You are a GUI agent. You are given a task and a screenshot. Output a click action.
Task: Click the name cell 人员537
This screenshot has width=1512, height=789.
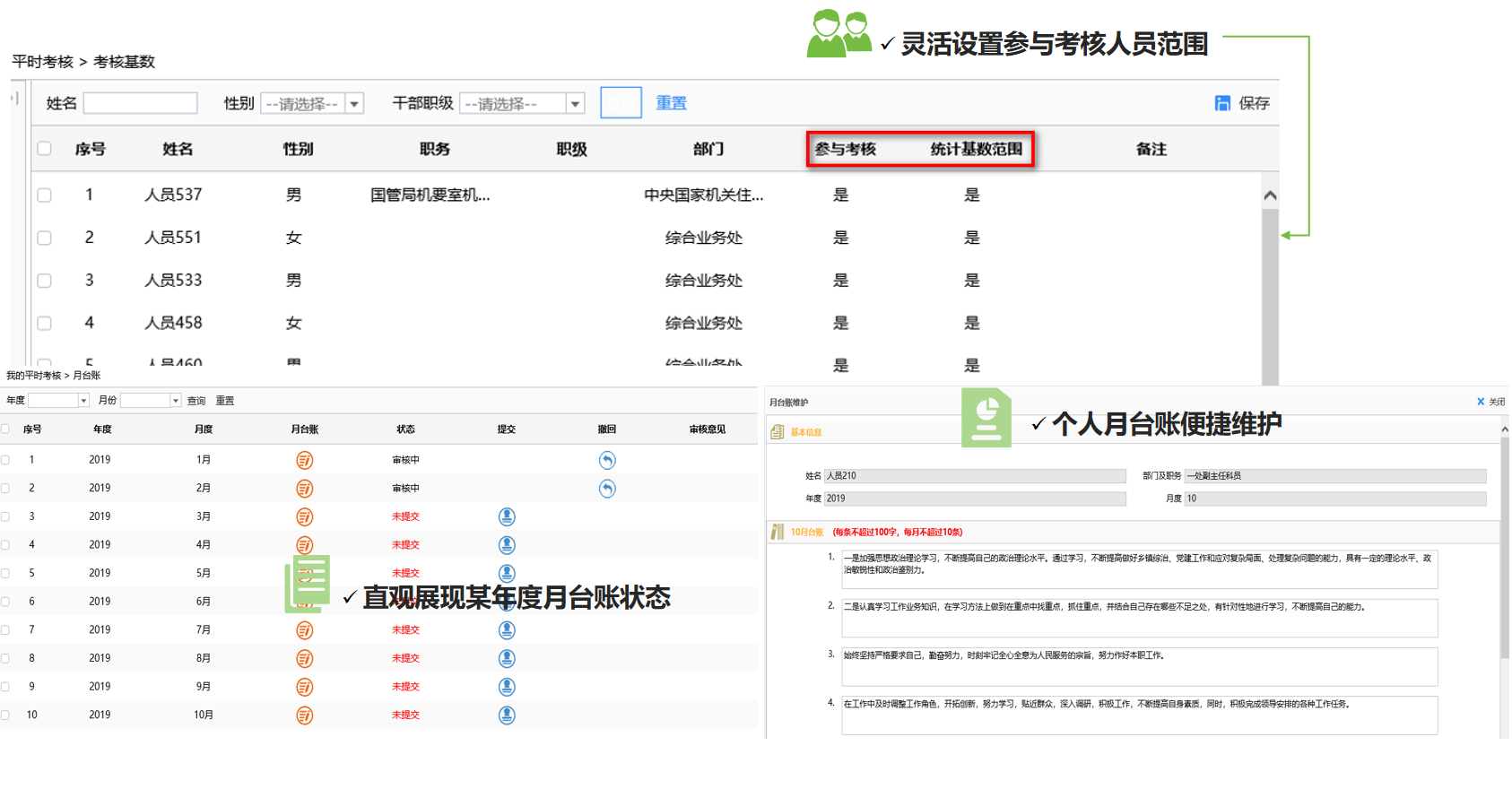point(173,195)
